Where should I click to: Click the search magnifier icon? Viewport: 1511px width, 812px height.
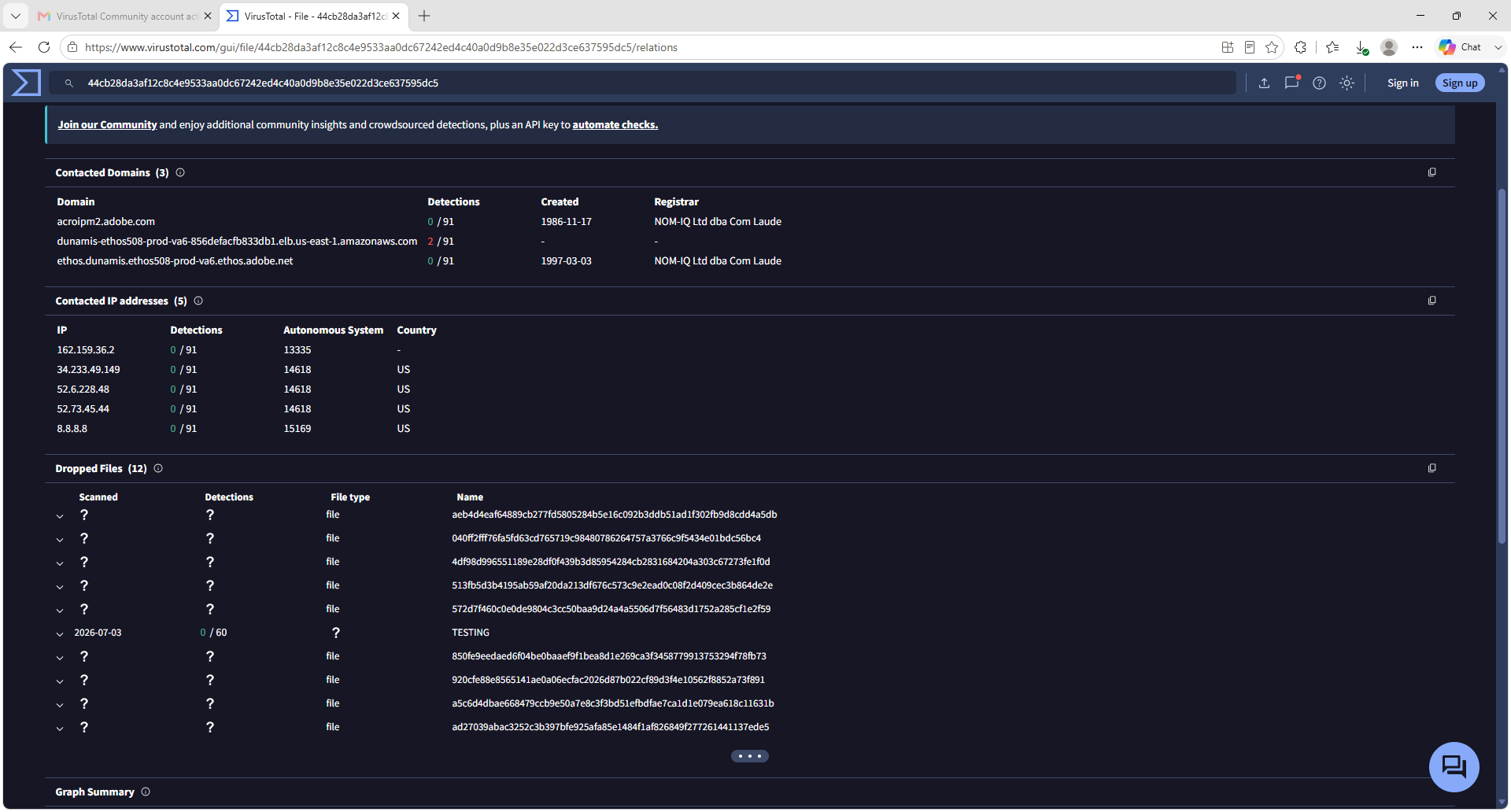tap(69, 83)
